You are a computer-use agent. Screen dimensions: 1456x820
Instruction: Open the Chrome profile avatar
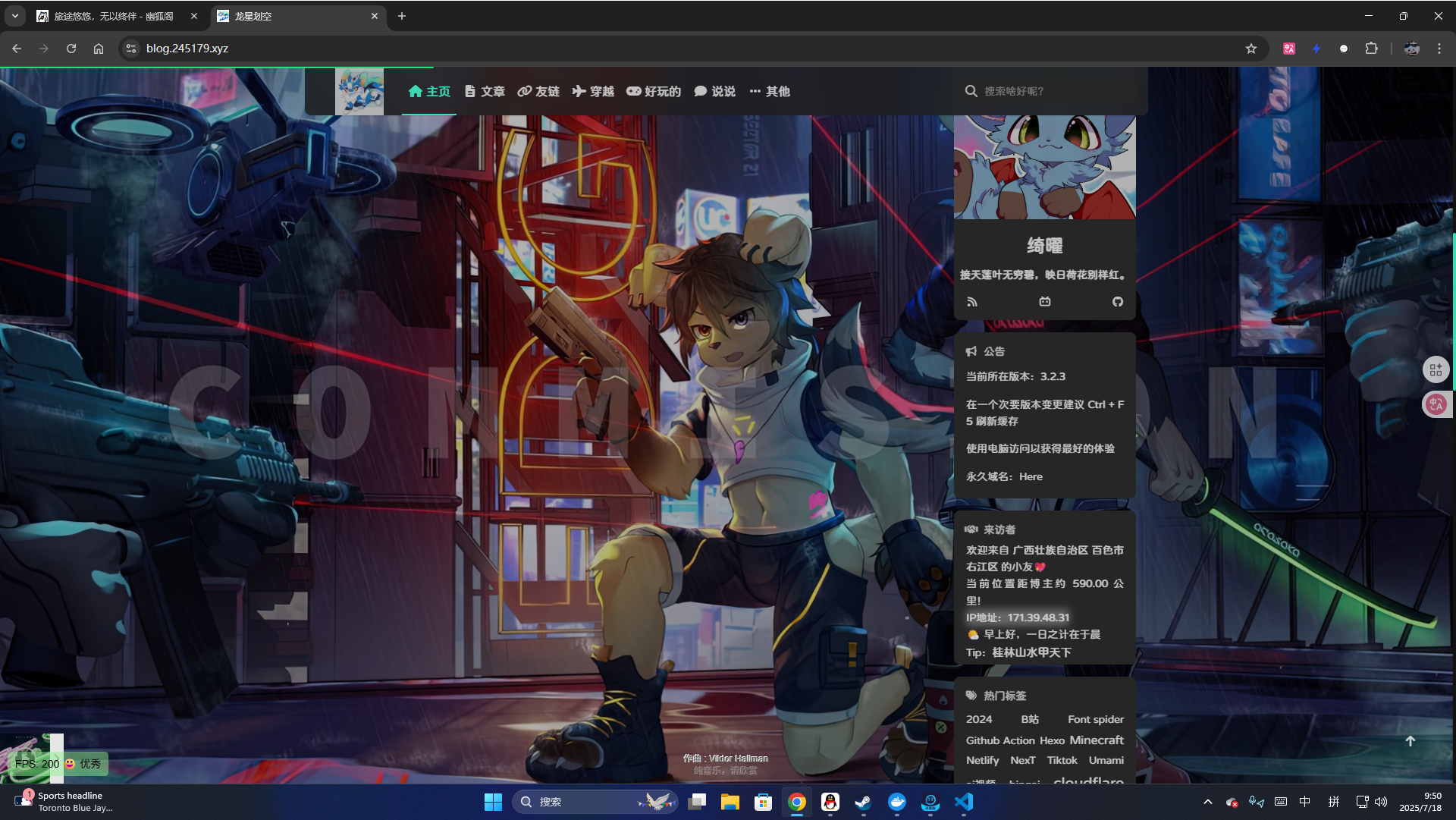tap(1412, 49)
